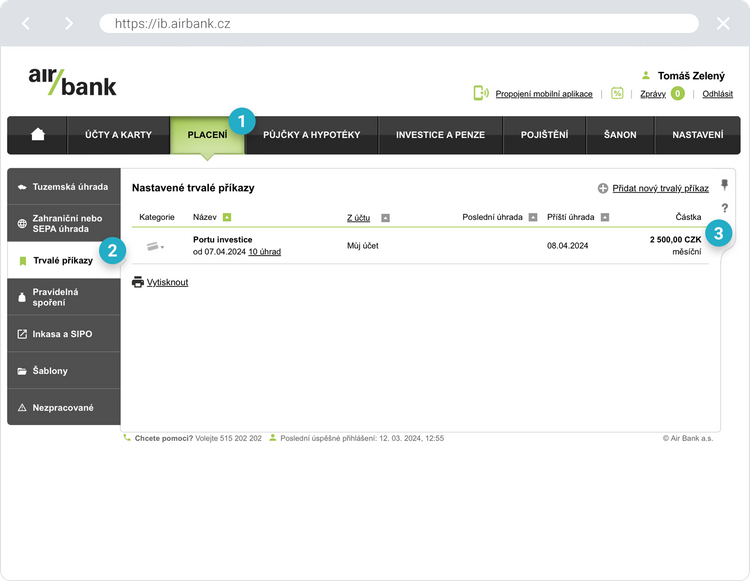This screenshot has width=750, height=581.
Task: Click the Air Bank logo
Action: (x=72, y=81)
